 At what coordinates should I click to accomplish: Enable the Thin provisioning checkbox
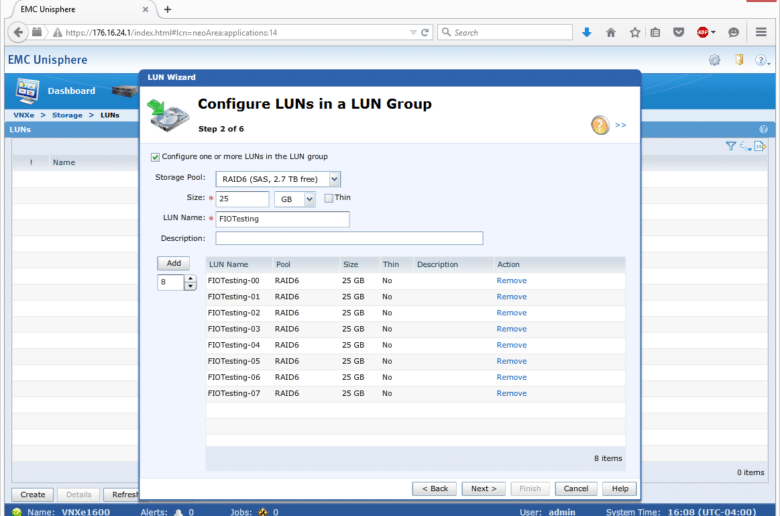pyautogui.click(x=328, y=198)
